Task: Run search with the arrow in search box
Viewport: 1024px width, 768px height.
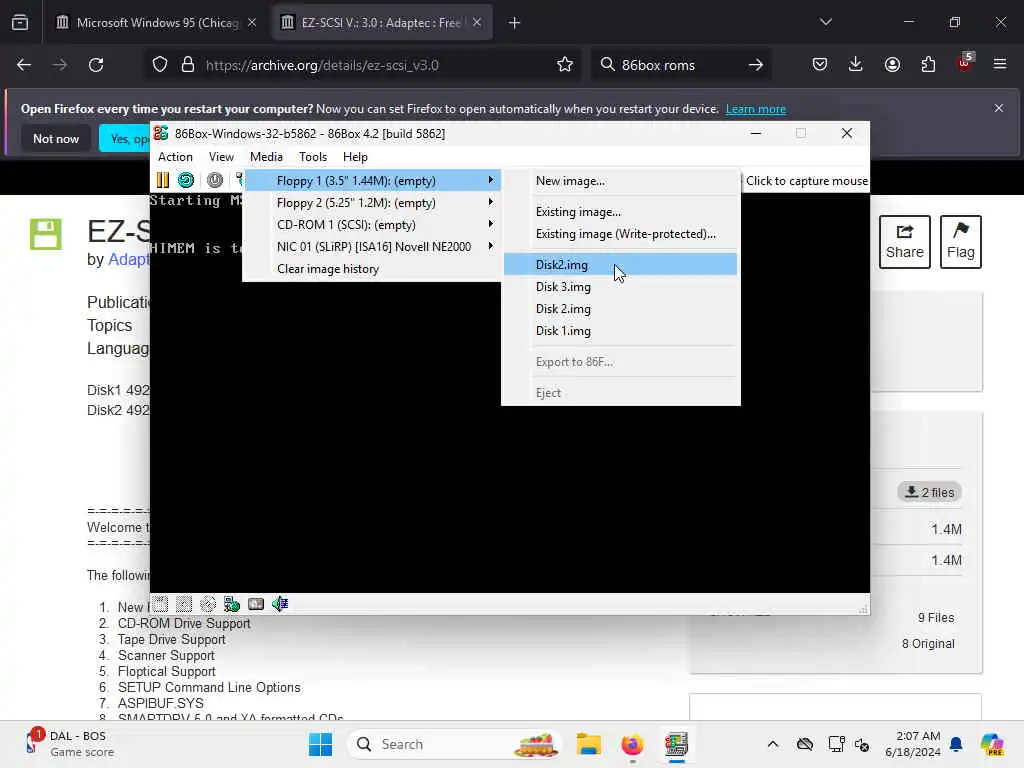Action: (x=756, y=65)
